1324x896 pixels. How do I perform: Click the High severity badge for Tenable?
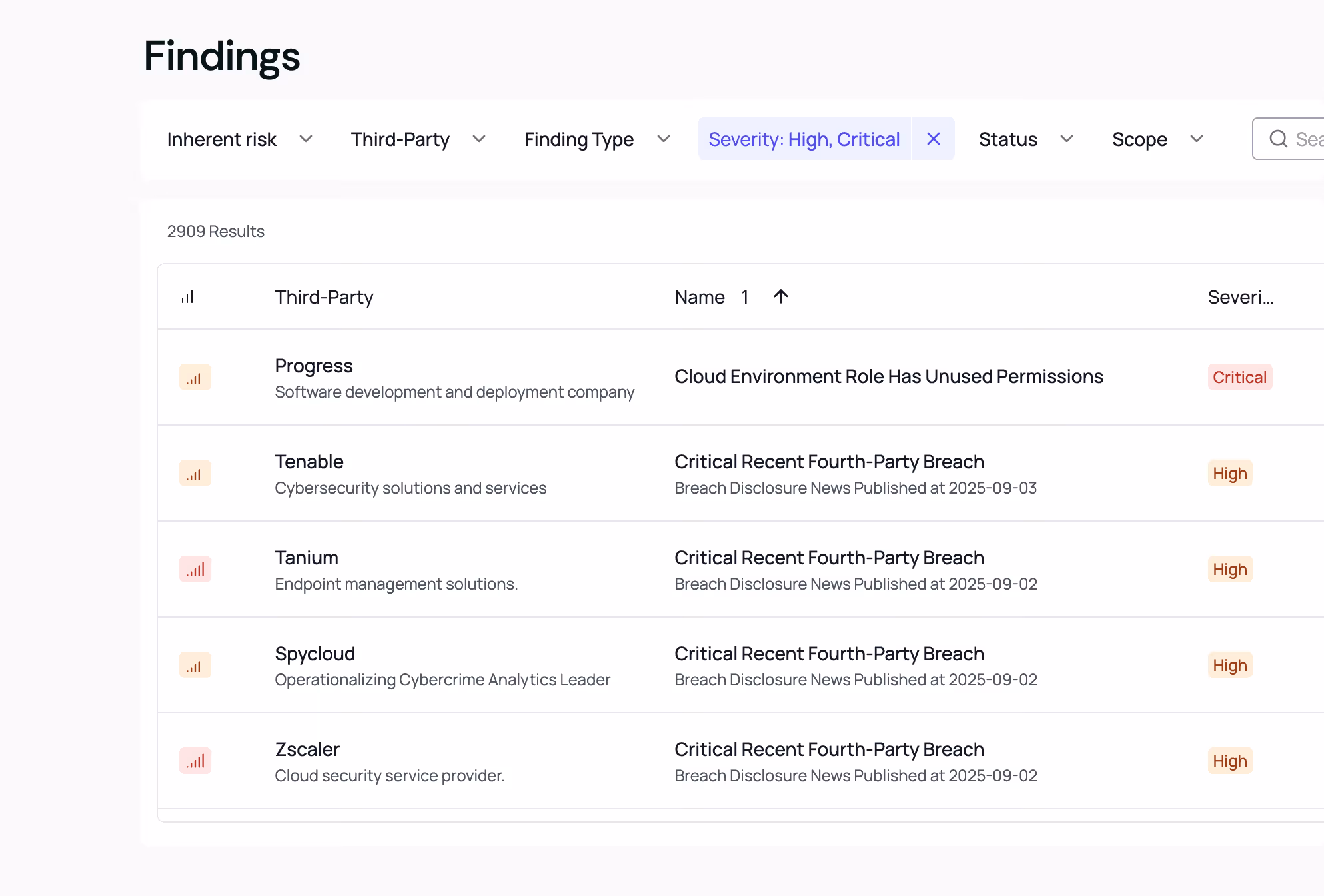click(1230, 473)
